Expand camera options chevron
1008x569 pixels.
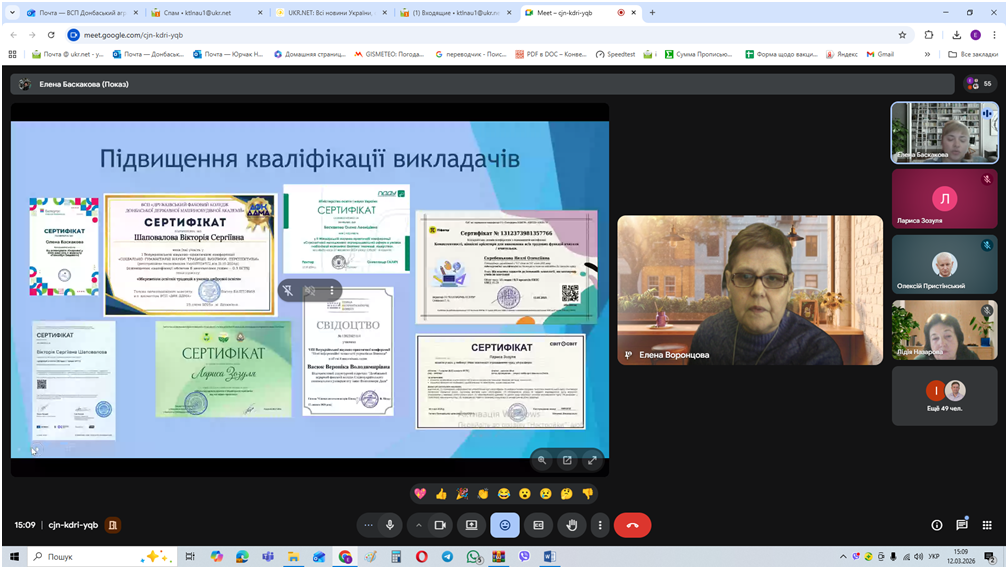(419, 525)
